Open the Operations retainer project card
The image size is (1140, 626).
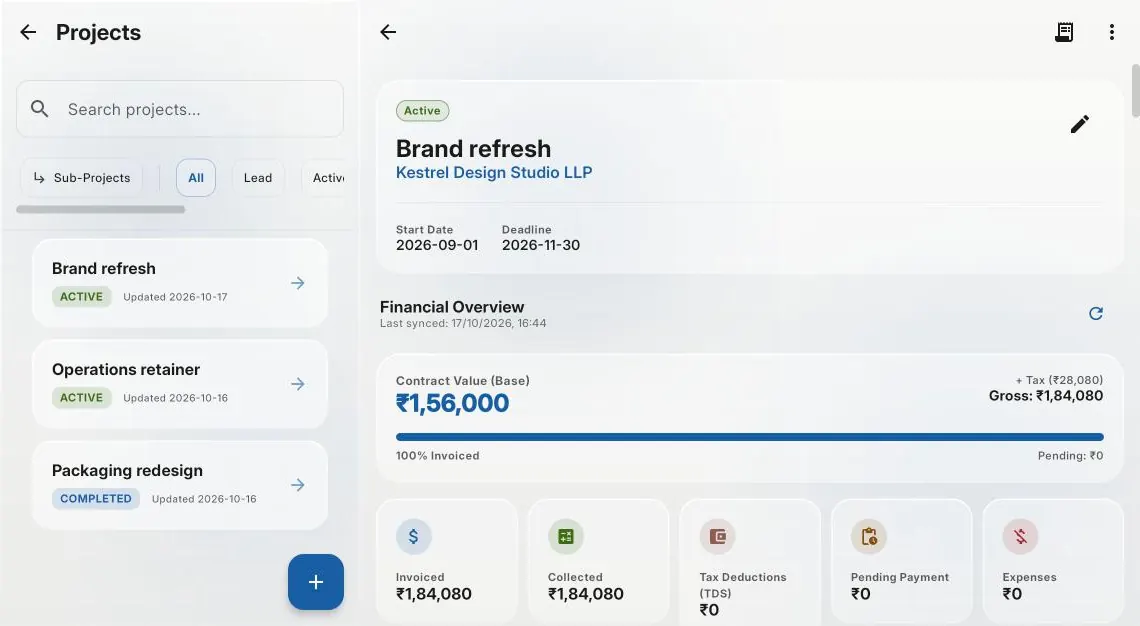point(180,383)
